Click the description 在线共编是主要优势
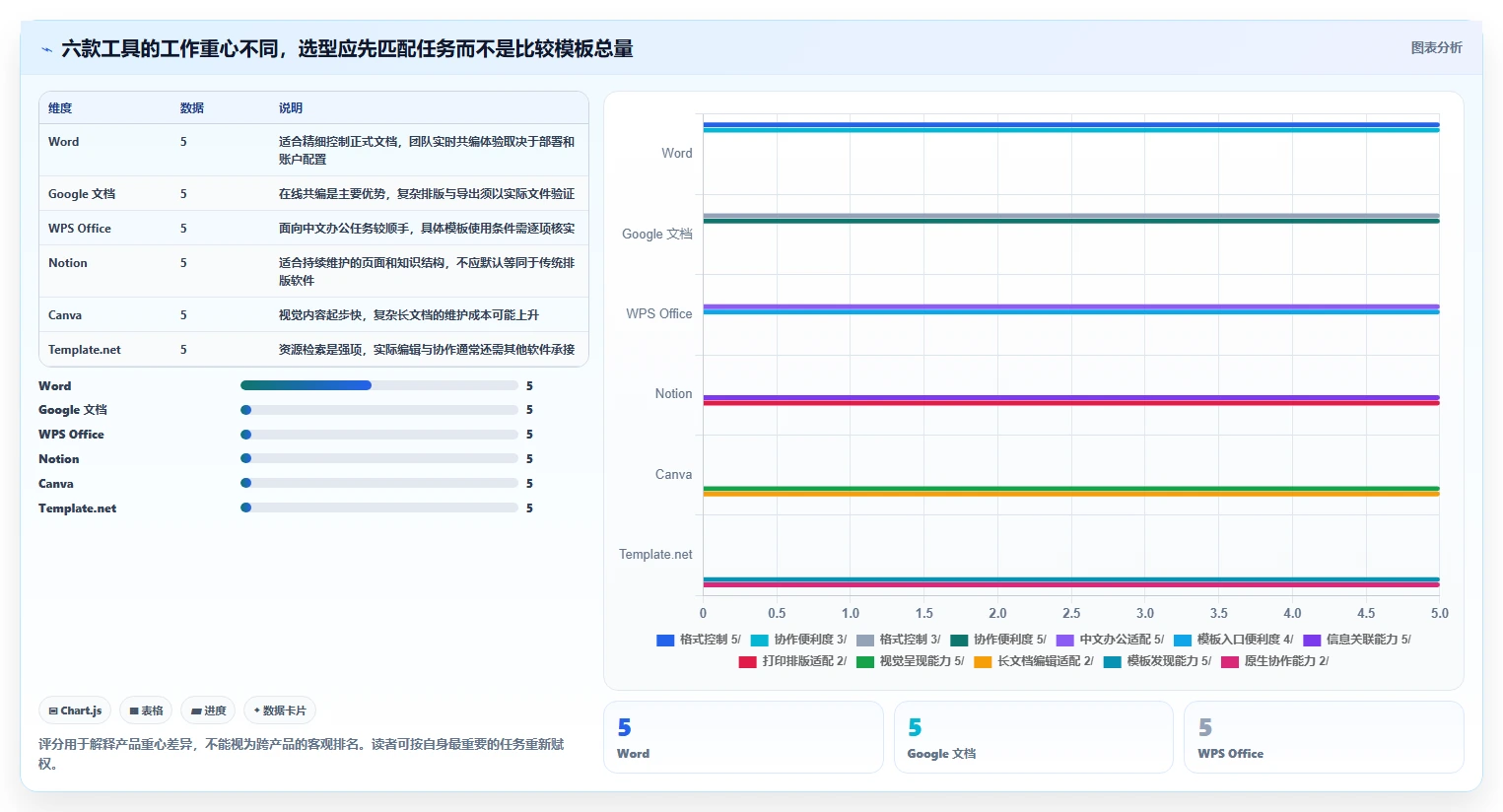 coord(427,194)
